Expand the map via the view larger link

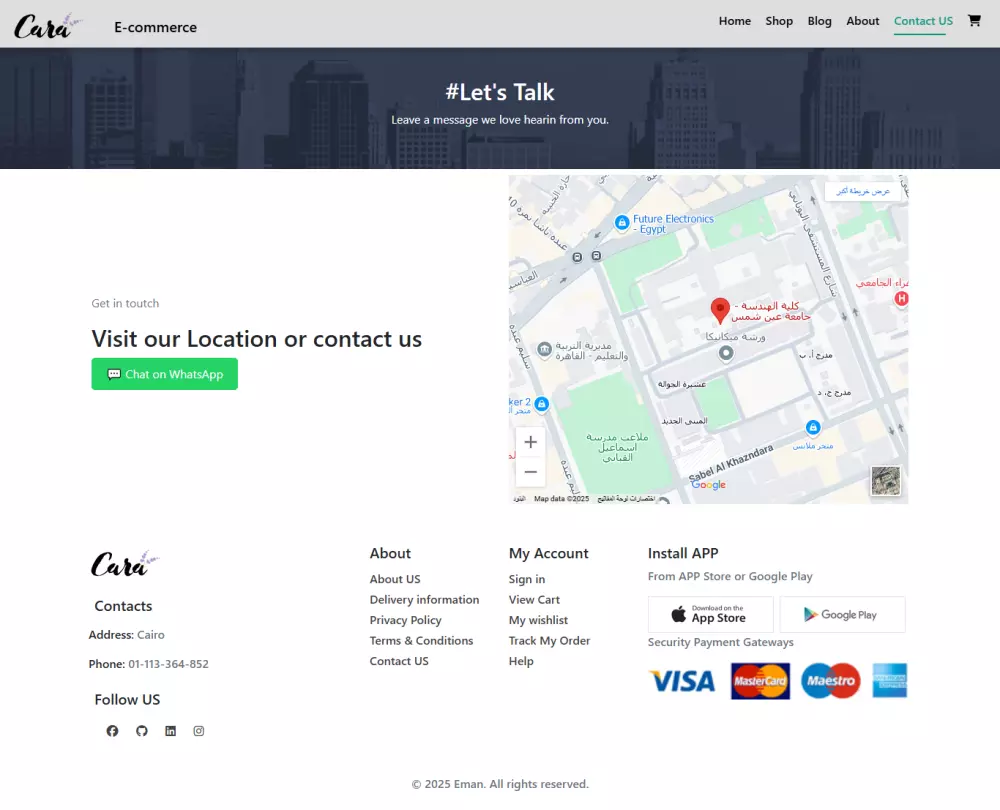click(864, 190)
